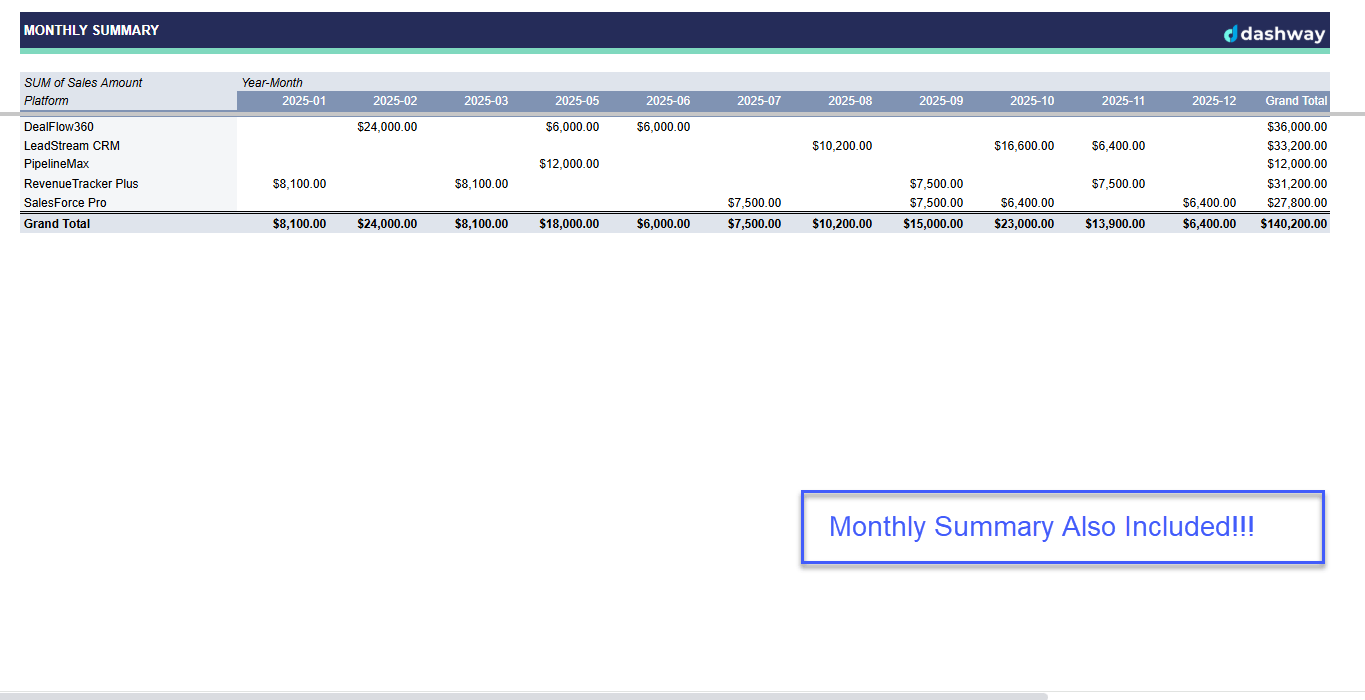The width and height of the screenshot is (1365, 700).
Task: Select RevenueTracker Plus $31,200.00 grand total
Action: (x=1297, y=184)
